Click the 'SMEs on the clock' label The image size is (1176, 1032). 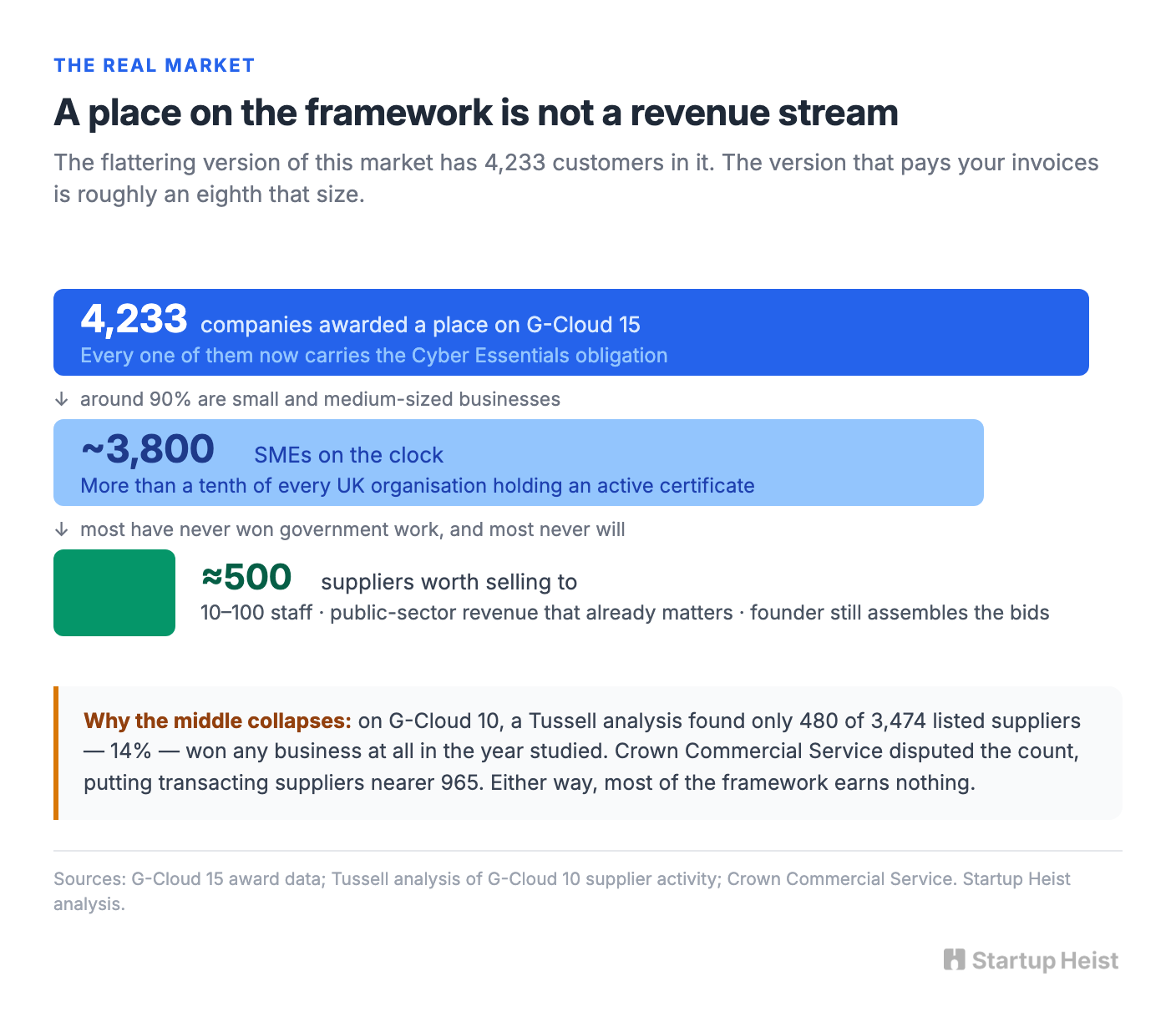(348, 455)
